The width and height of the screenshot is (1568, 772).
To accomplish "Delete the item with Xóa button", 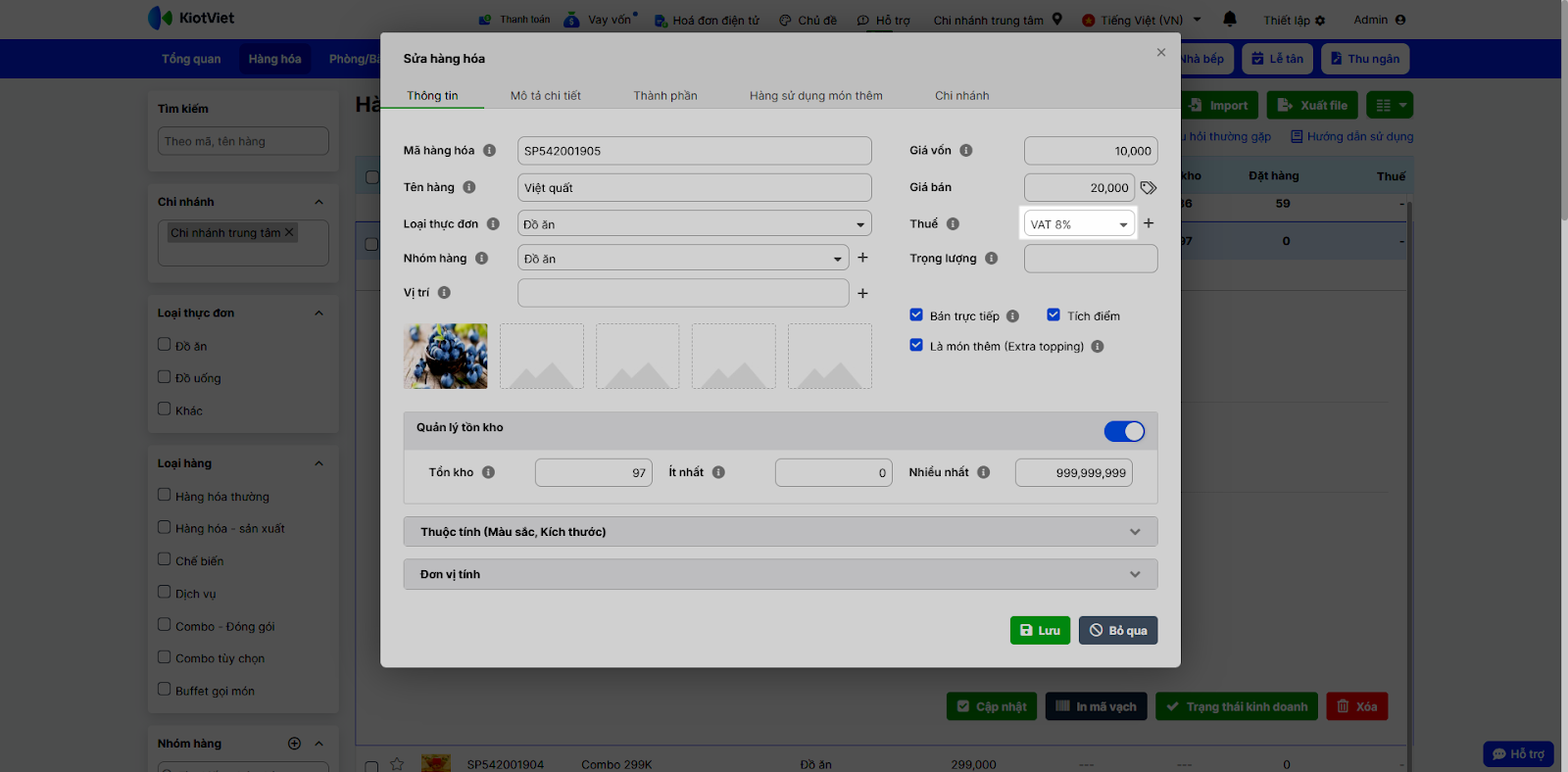I will coord(1357,706).
